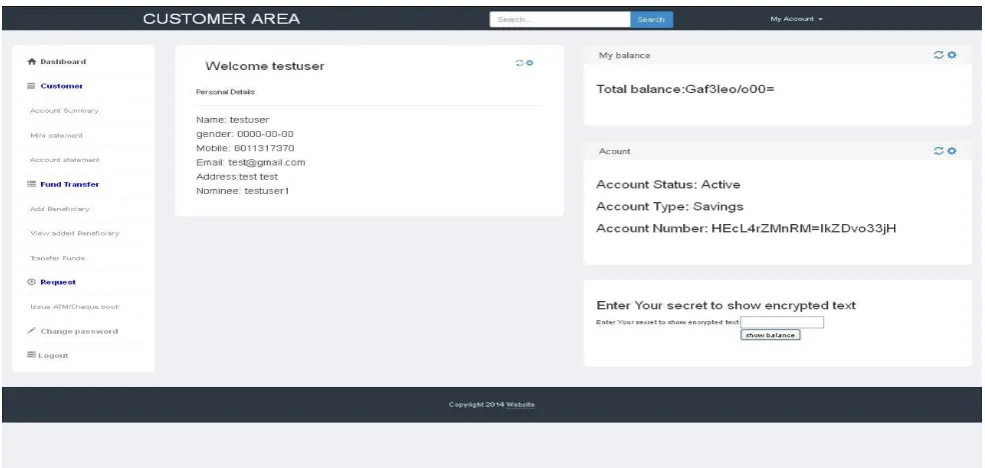Refresh the My balance panel

(939, 55)
